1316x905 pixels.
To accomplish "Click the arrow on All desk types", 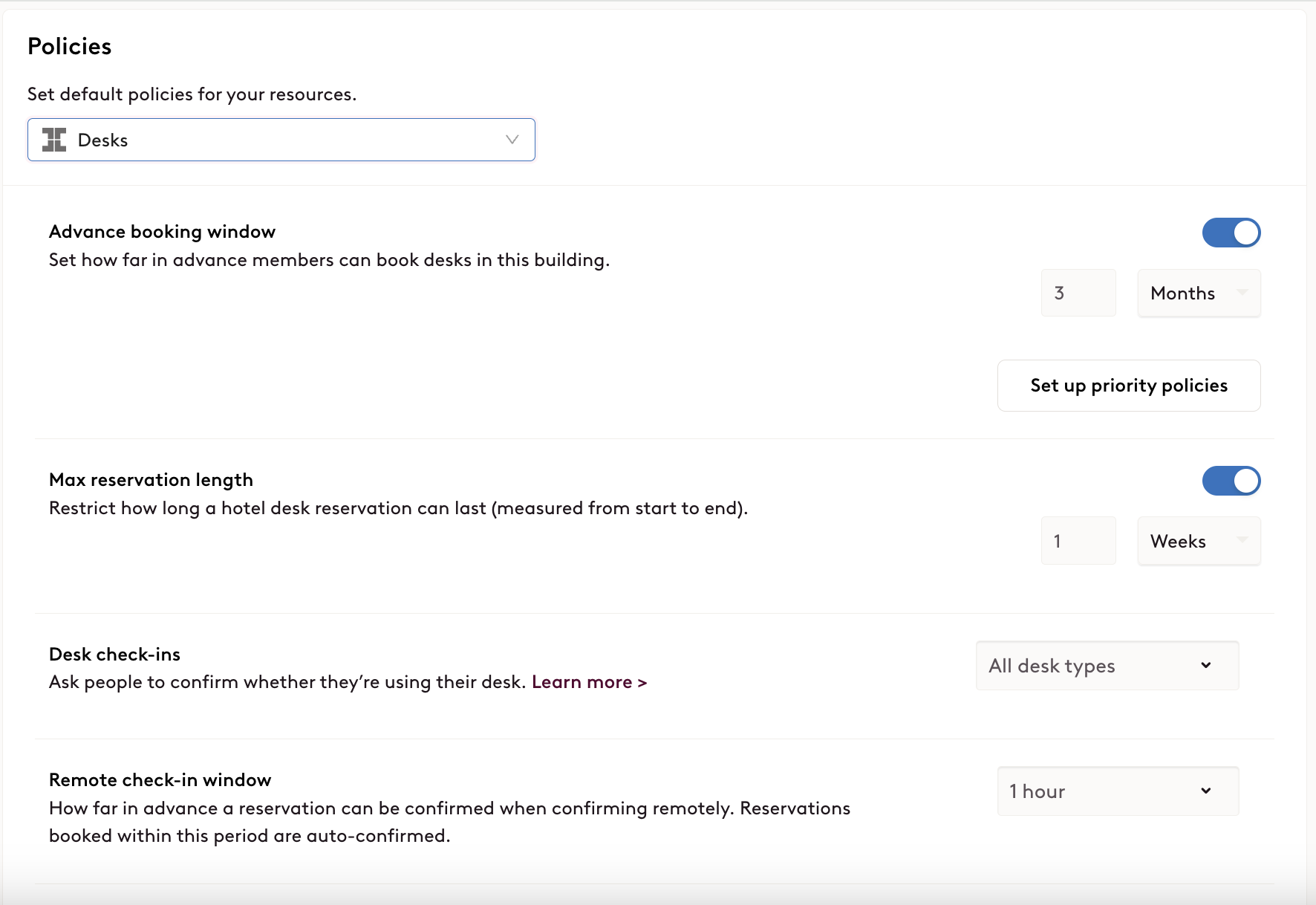I will (1206, 665).
